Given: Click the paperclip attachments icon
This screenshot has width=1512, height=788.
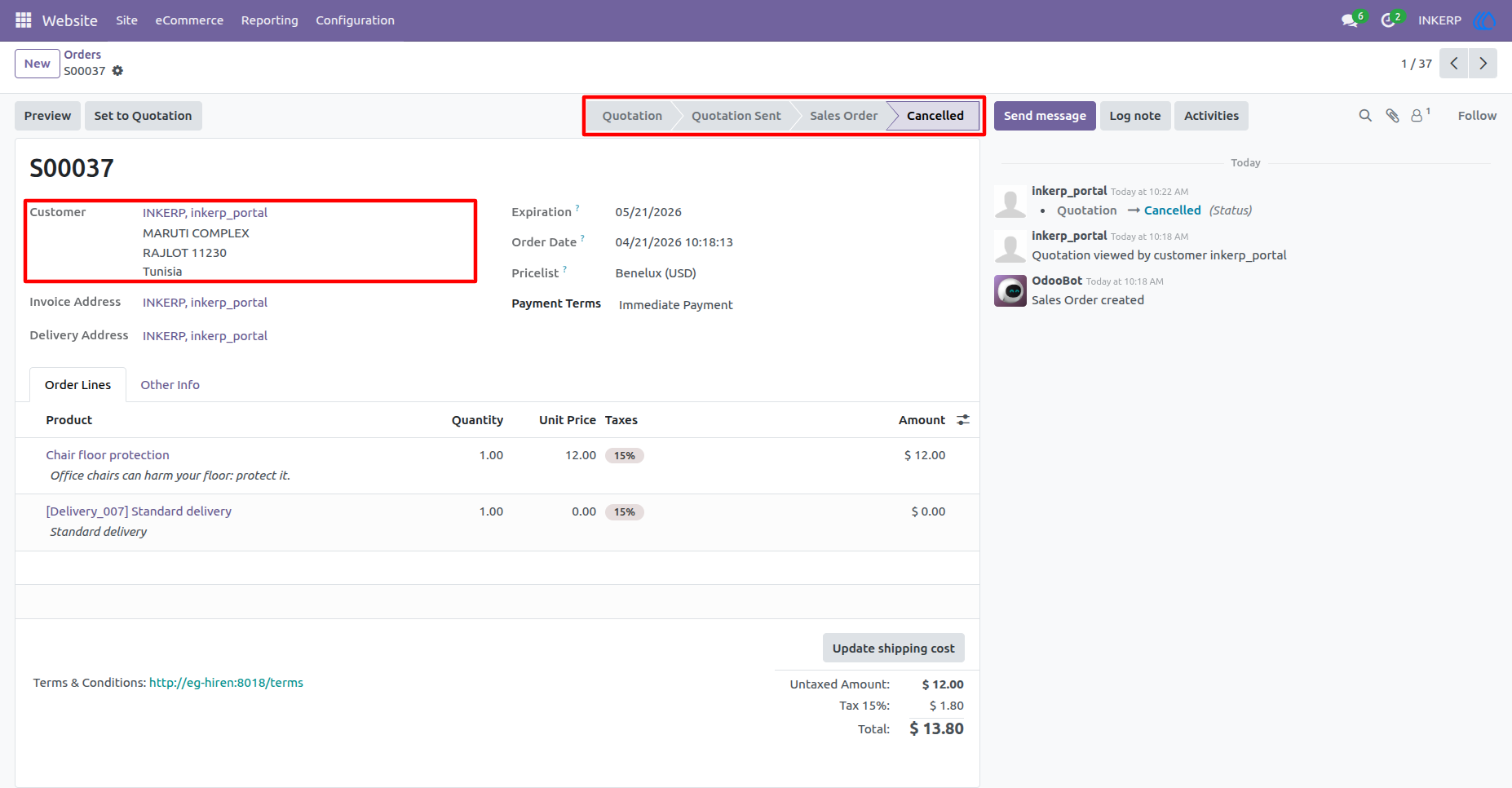Looking at the screenshot, I should click(x=1392, y=116).
